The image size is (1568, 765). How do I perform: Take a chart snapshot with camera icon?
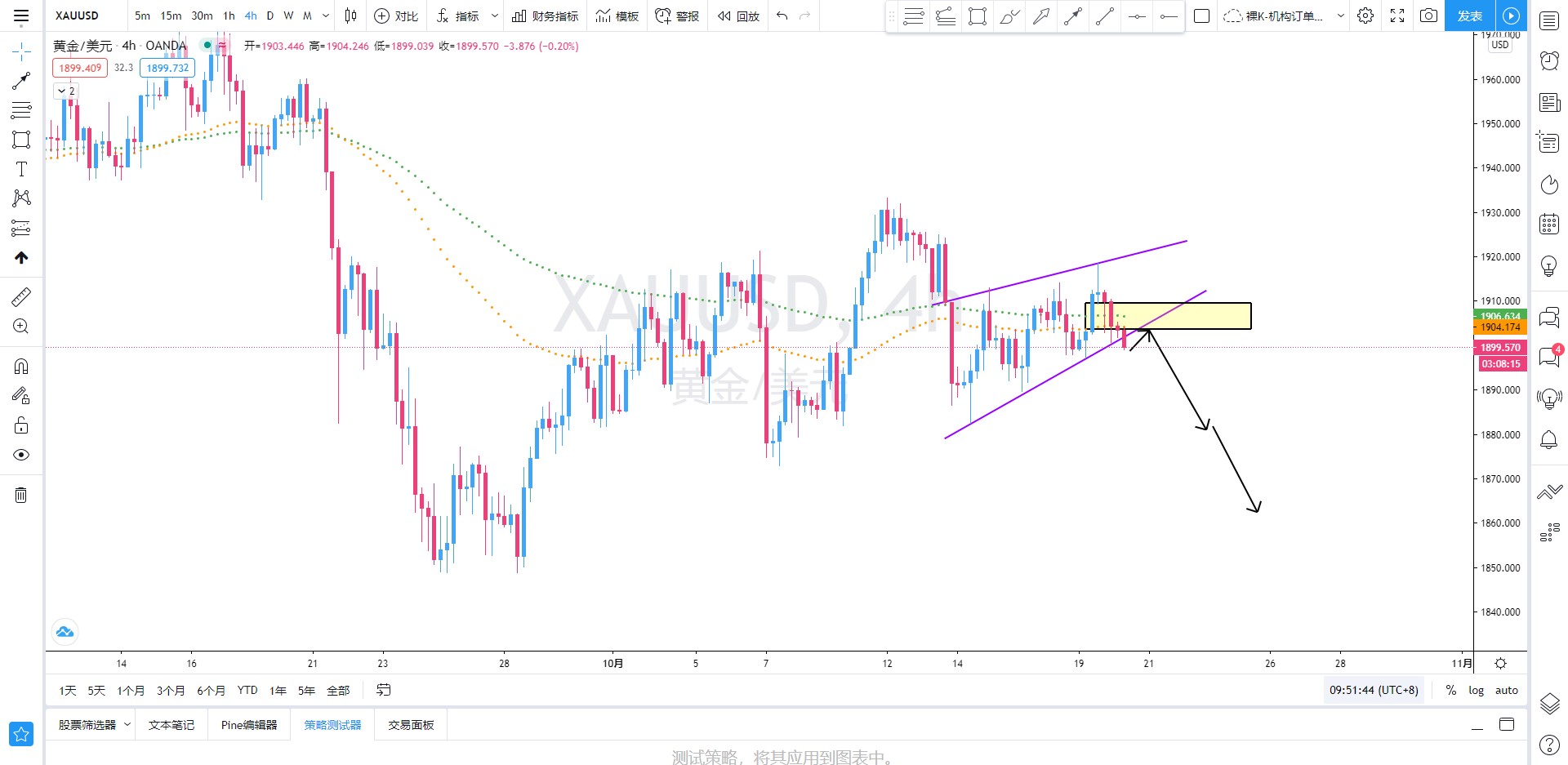pyautogui.click(x=1428, y=16)
